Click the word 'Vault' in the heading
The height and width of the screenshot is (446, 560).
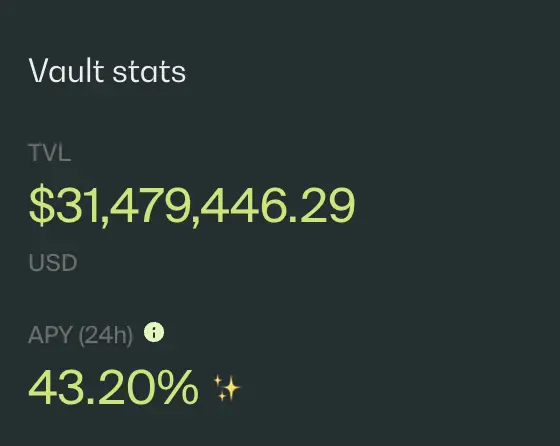66,71
